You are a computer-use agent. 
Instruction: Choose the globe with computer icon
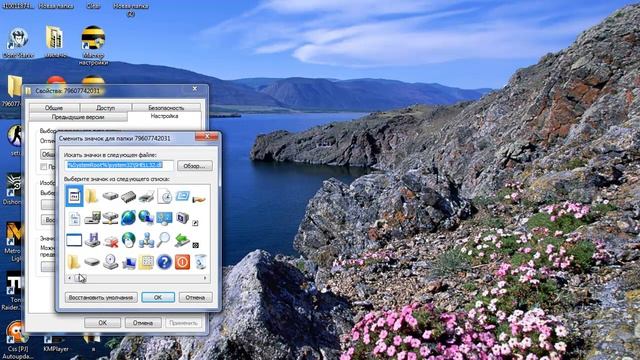click(146, 218)
